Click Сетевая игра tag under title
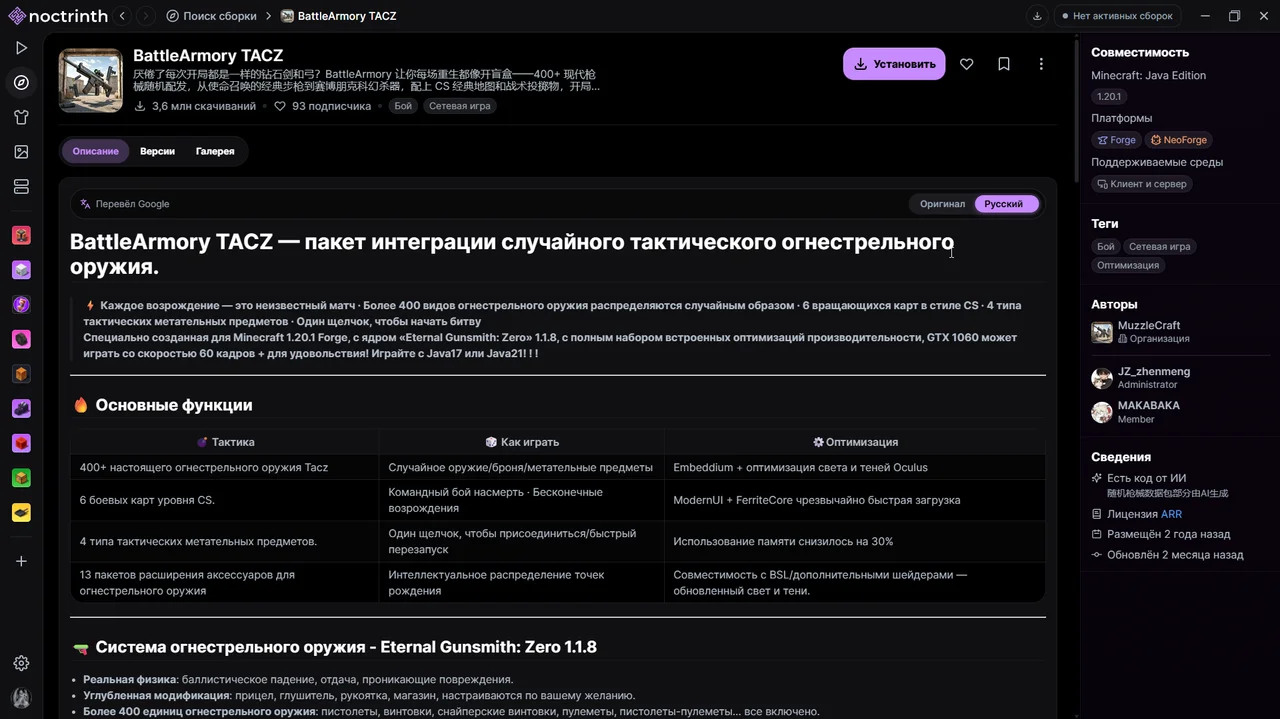1280x719 pixels. (x=459, y=106)
